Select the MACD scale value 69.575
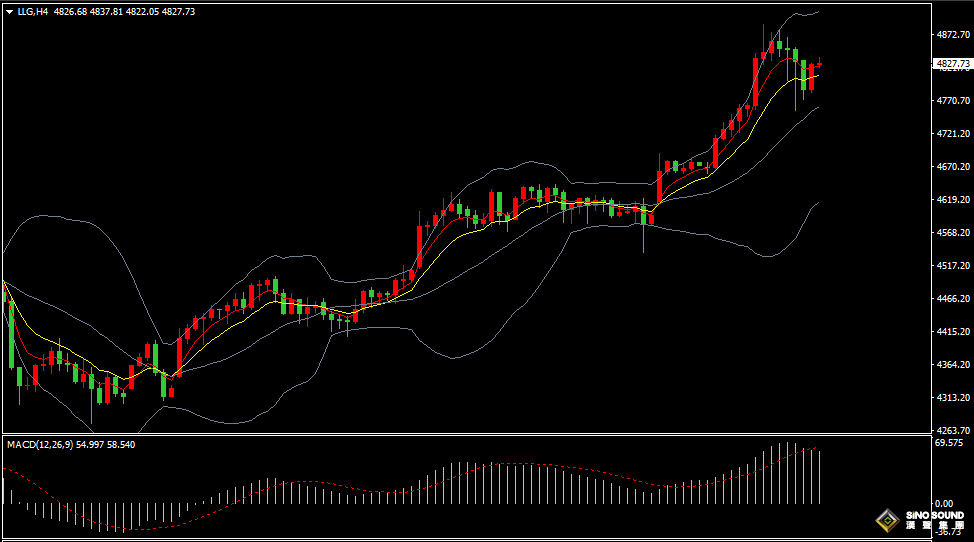 pos(949,443)
